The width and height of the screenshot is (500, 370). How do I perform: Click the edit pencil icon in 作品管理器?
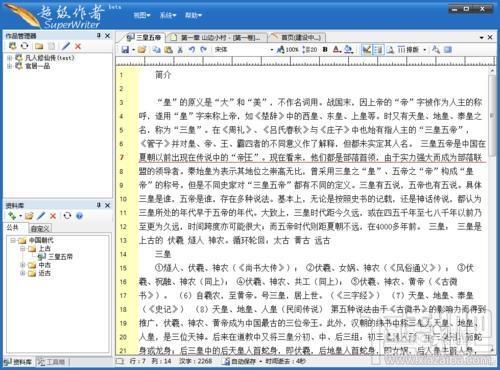[66, 46]
